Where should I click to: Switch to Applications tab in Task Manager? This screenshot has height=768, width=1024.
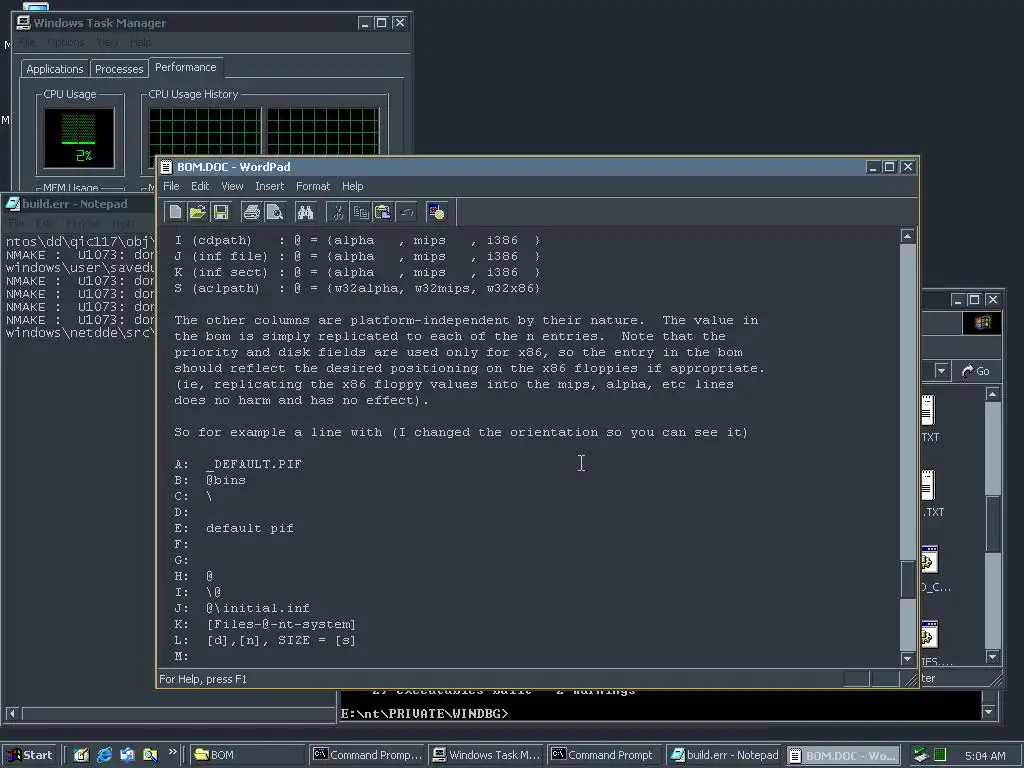(x=55, y=69)
